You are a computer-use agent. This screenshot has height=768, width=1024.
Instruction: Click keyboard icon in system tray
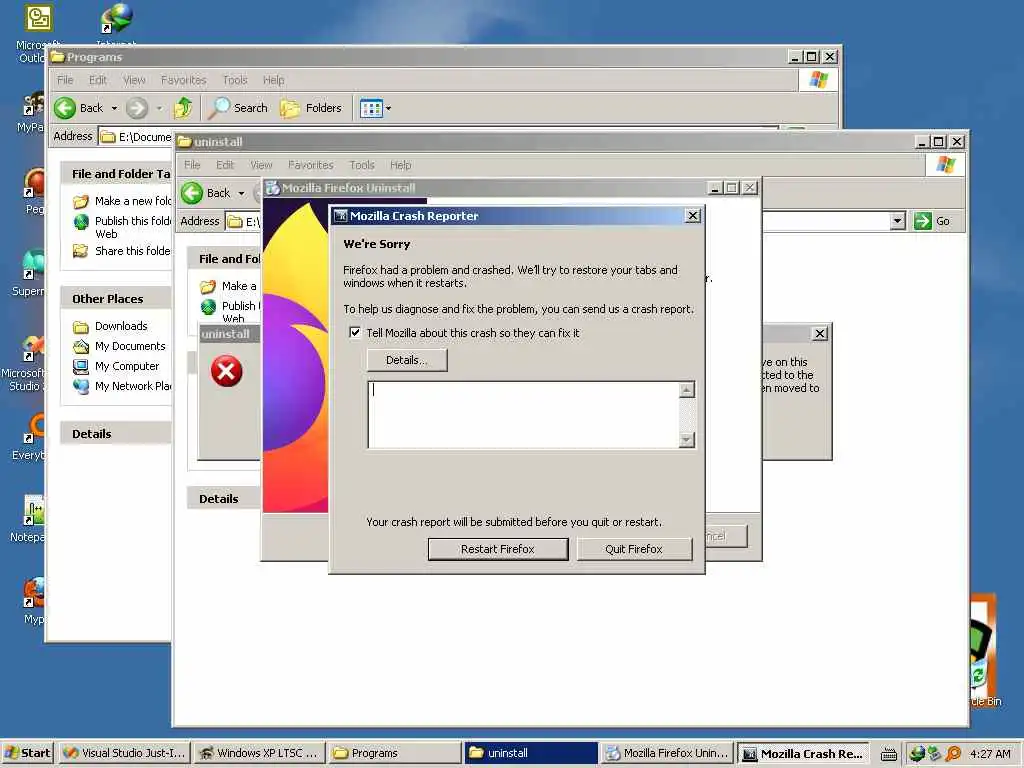(888, 754)
